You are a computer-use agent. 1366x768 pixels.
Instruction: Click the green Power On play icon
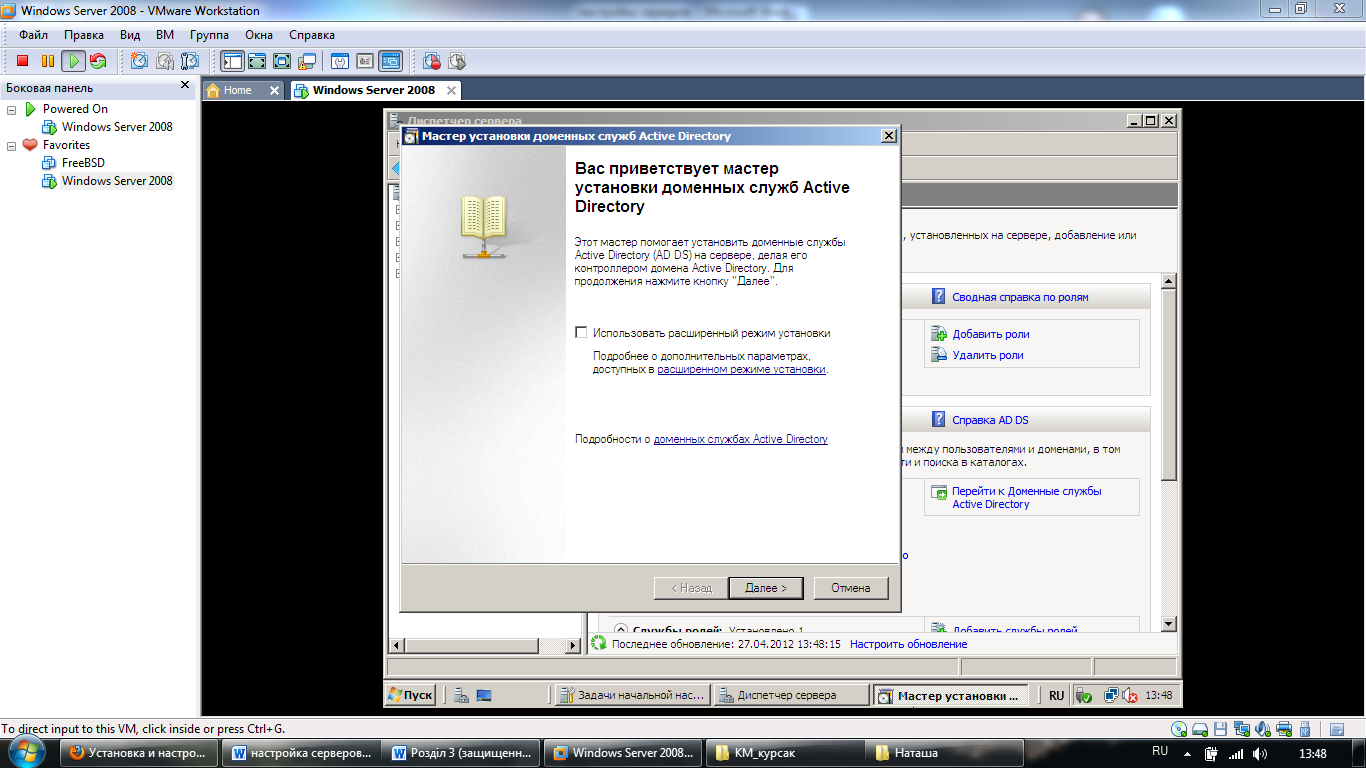73,61
